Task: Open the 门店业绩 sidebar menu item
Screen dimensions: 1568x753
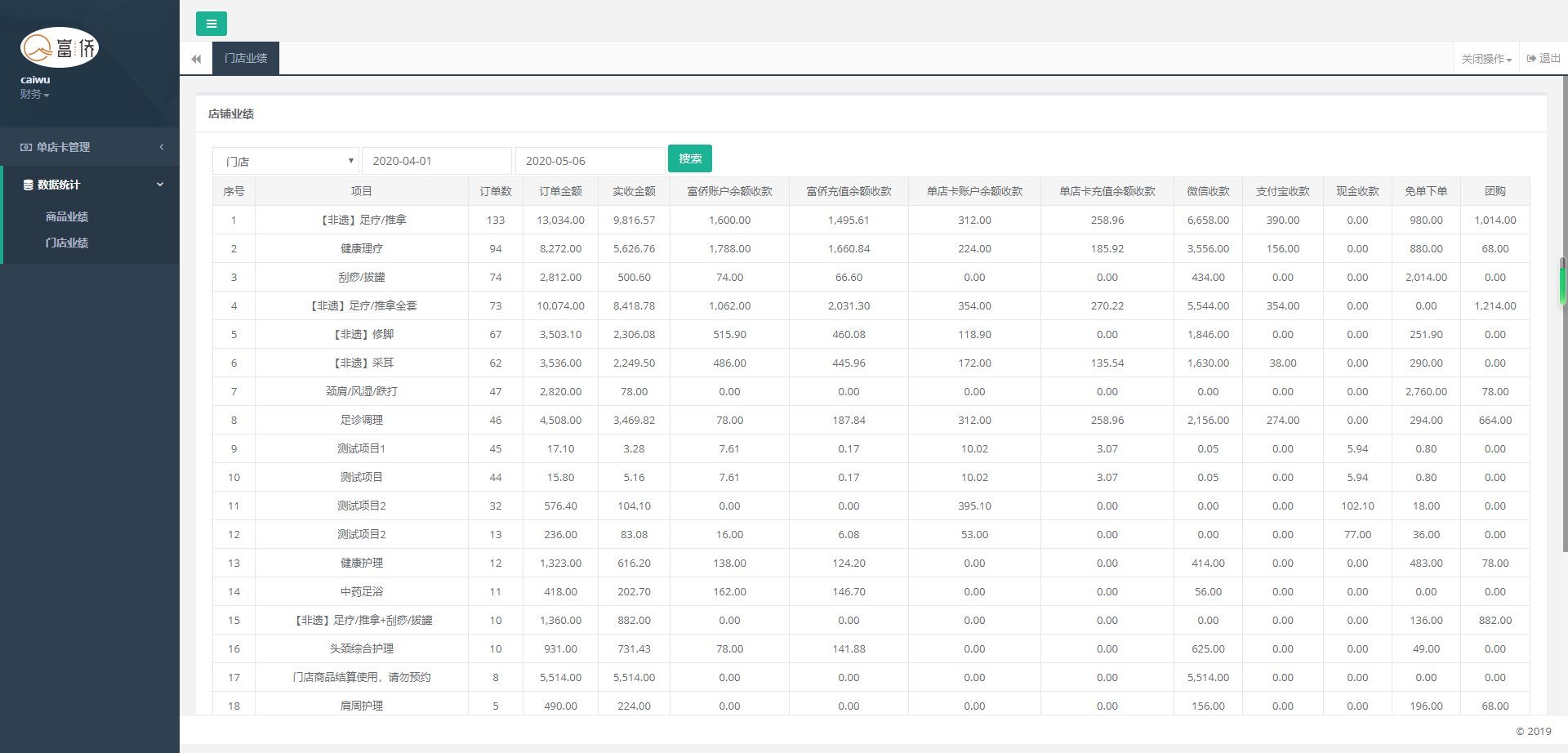Action: click(x=67, y=243)
